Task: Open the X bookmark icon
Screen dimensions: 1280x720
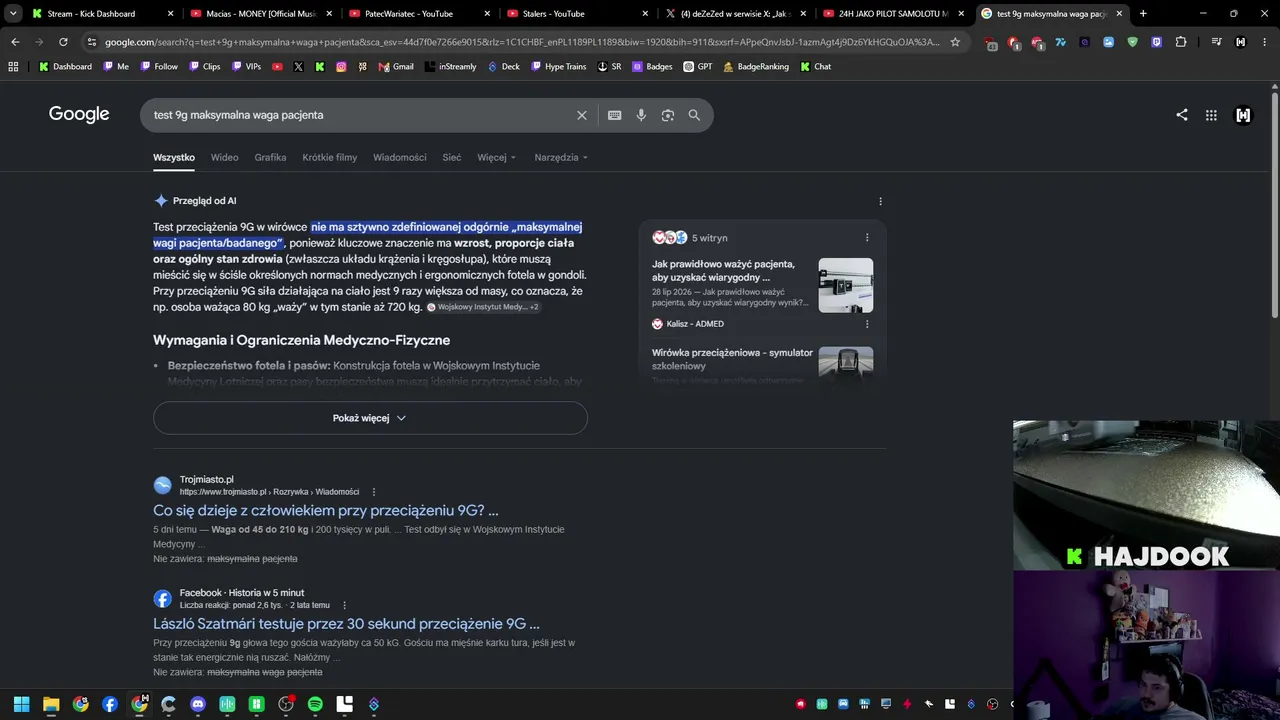Action: click(298, 66)
